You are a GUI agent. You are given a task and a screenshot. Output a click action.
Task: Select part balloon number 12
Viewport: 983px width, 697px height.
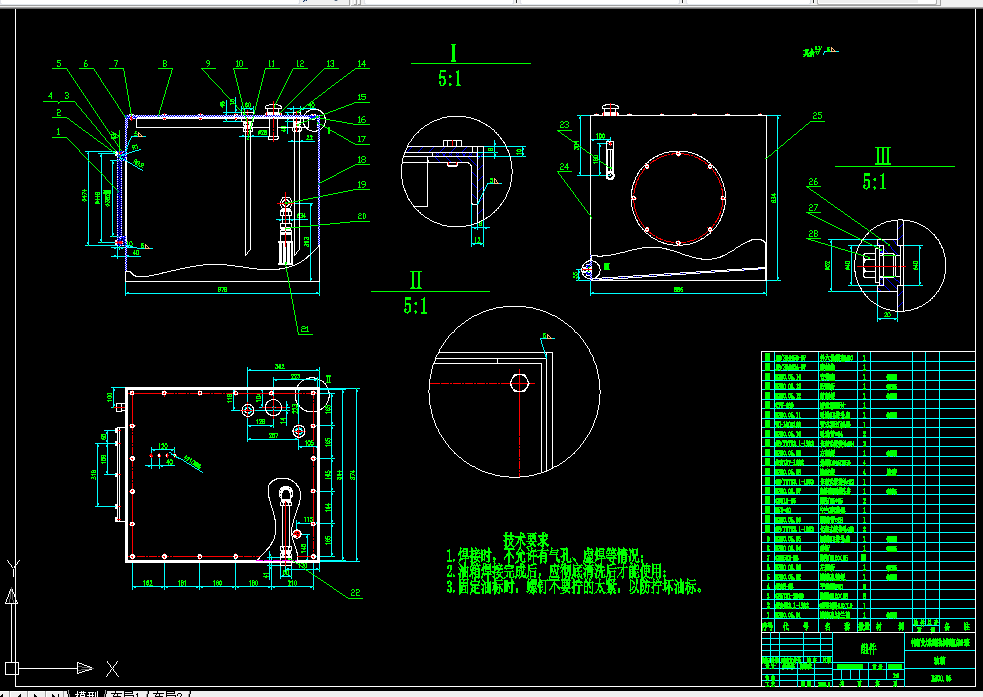coord(300,63)
